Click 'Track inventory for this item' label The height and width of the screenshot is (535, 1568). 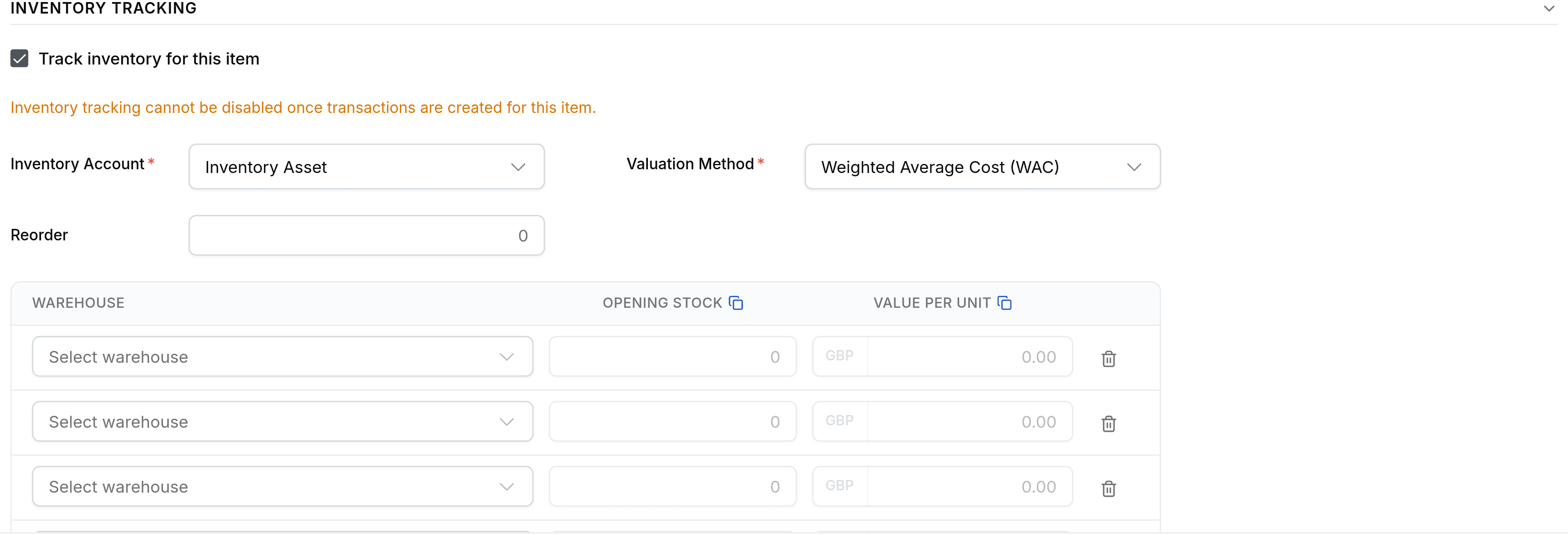click(x=149, y=58)
